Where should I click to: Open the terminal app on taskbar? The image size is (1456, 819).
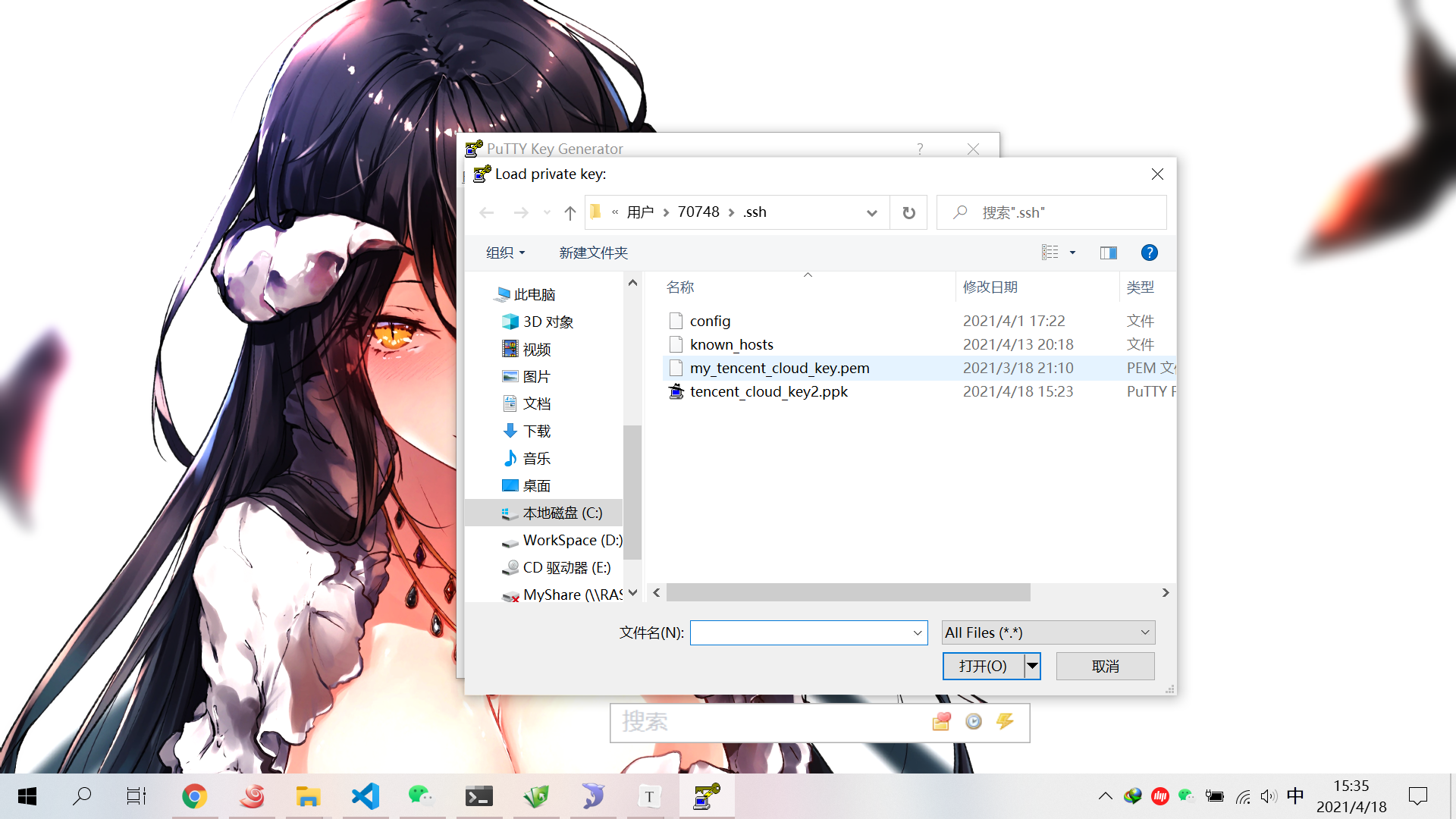pyautogui.click(x=479, y=796)
